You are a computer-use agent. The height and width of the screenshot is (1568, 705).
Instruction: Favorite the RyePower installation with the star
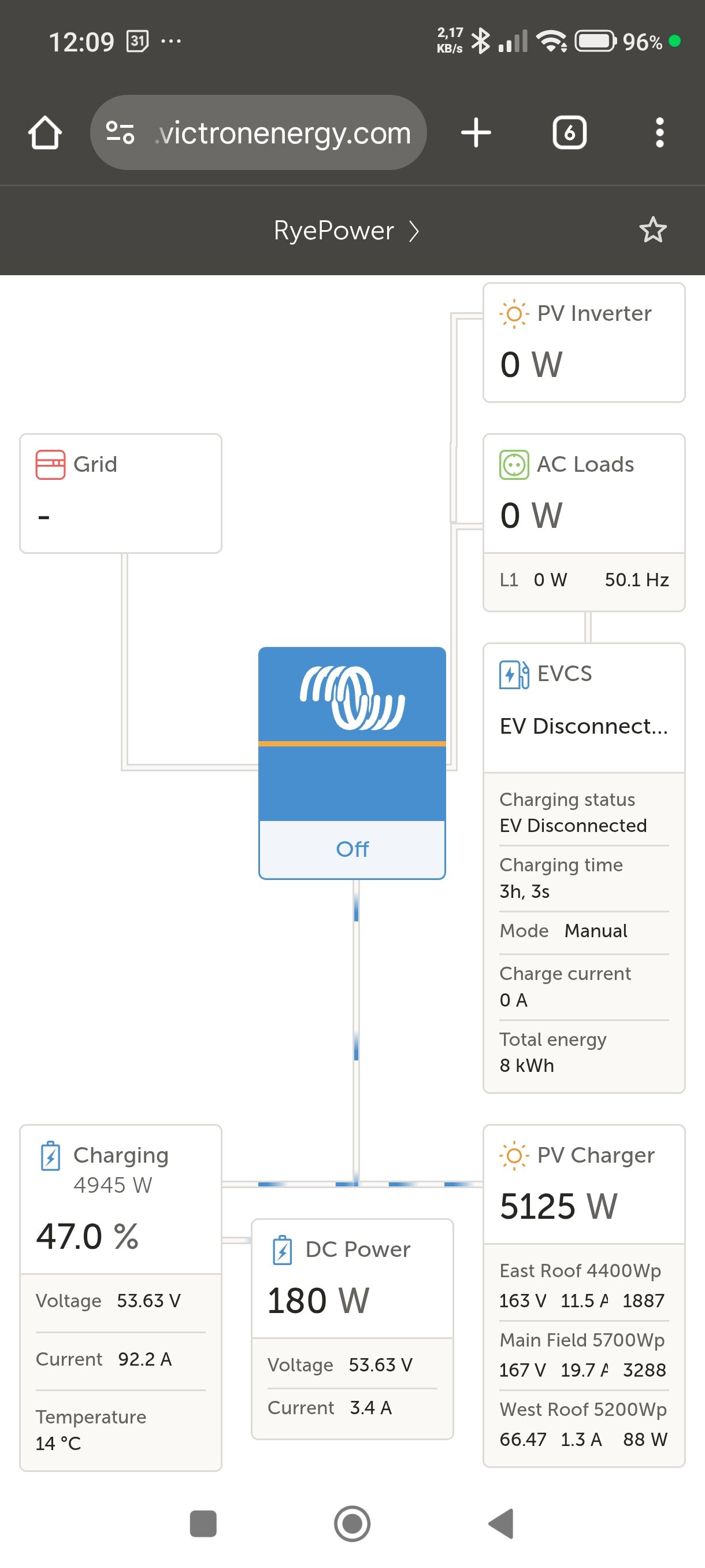click(x=652, y=230)
